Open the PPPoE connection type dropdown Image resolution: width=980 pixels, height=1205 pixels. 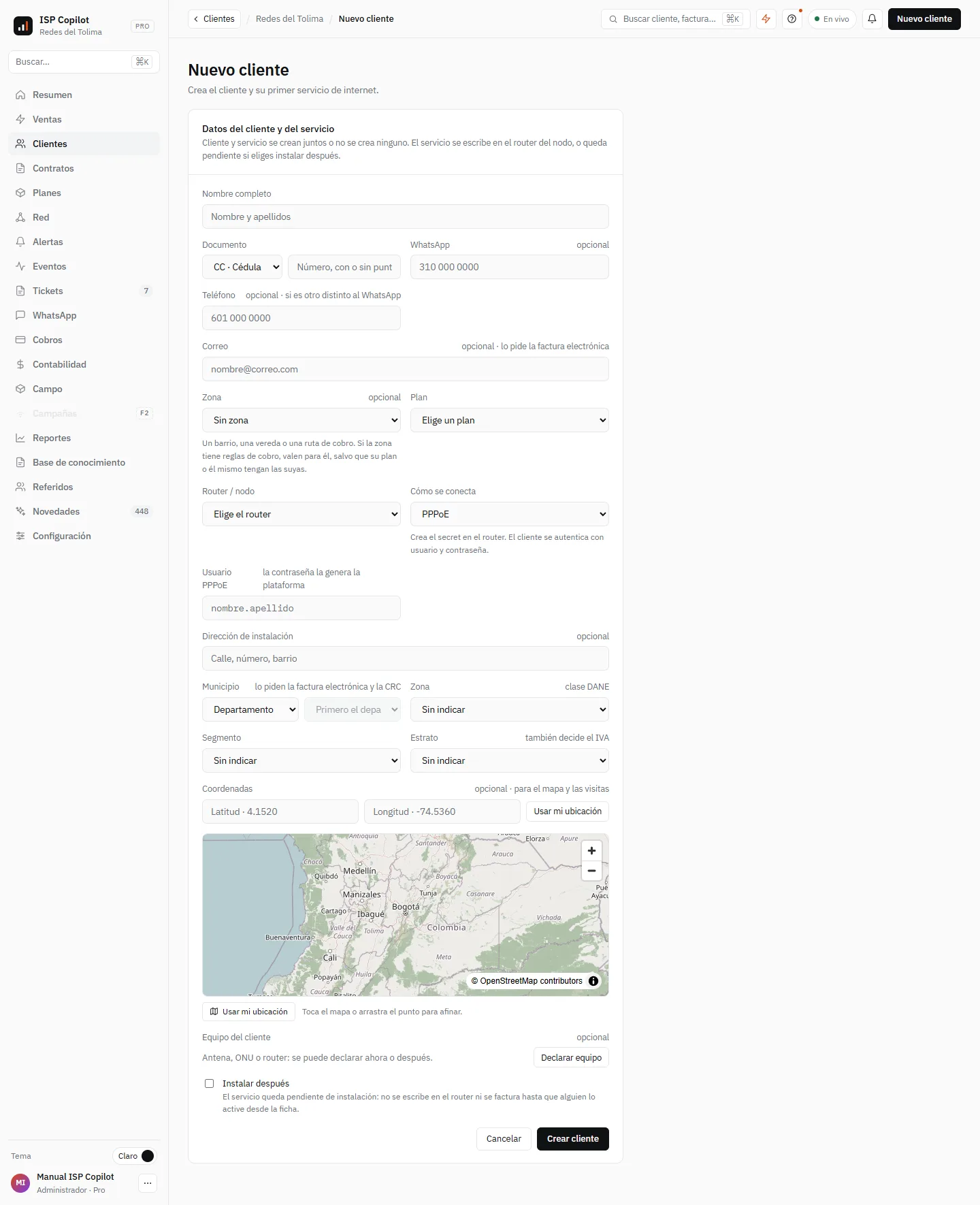point(510,514)
